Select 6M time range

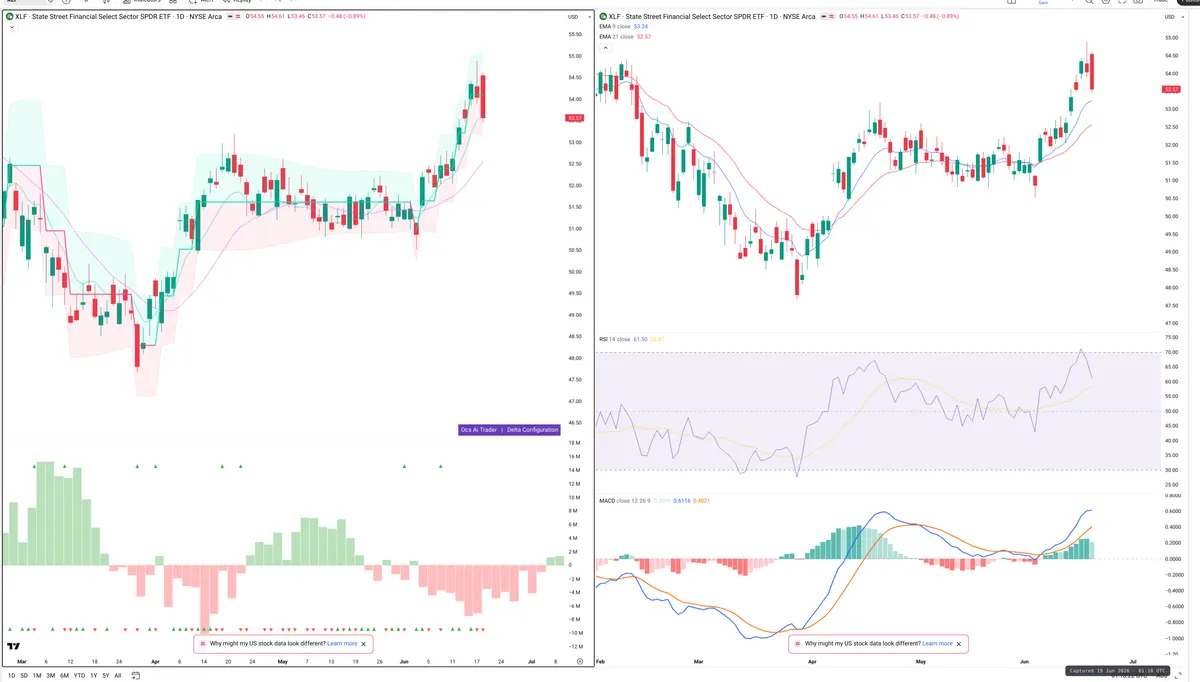(64, 676)
